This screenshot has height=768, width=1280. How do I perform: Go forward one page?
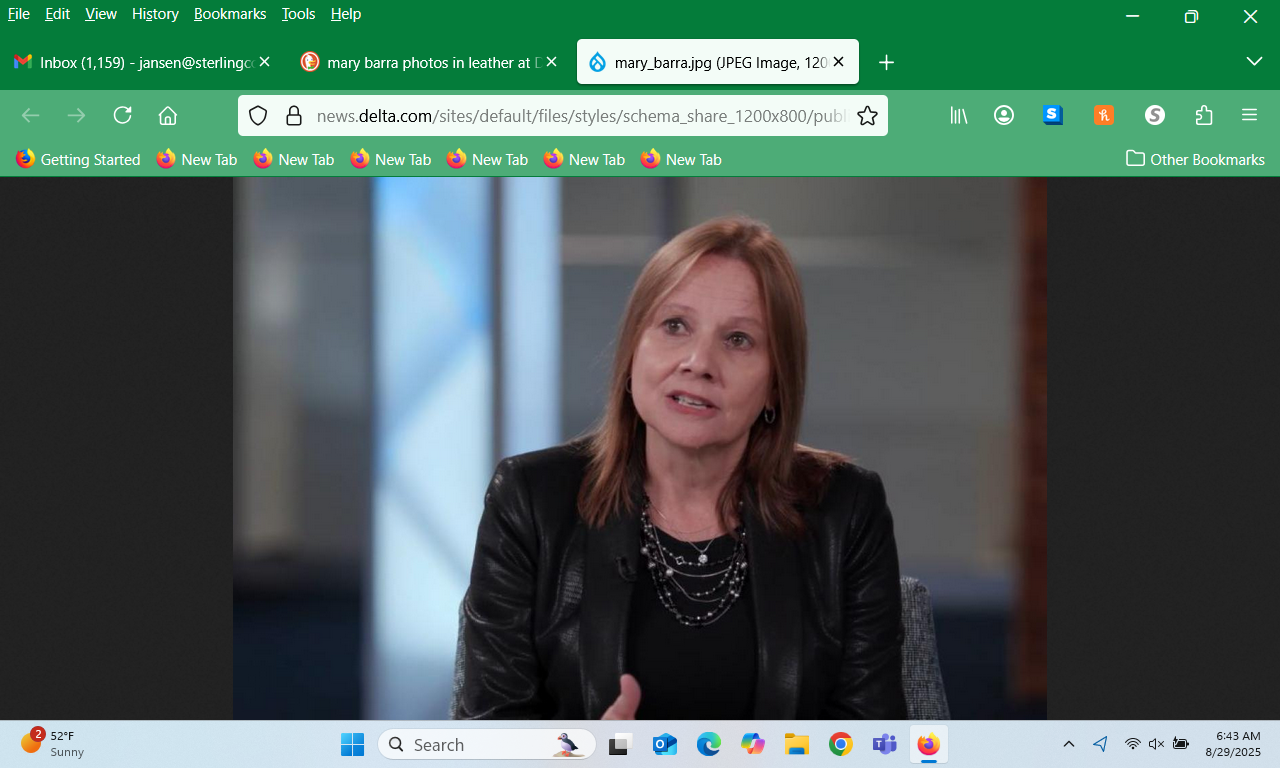[76, 115]
